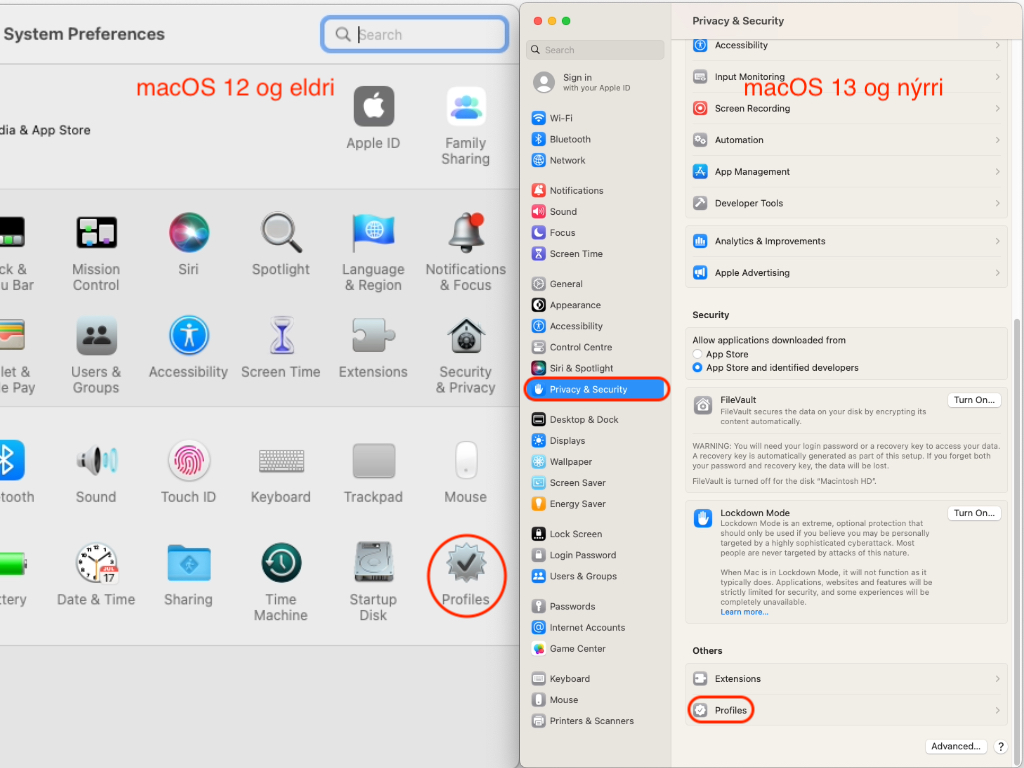Expand Apple Advertising row chevron
Image resolution: width=1024 pixels, height=768 pixels.
coord(997,272)
